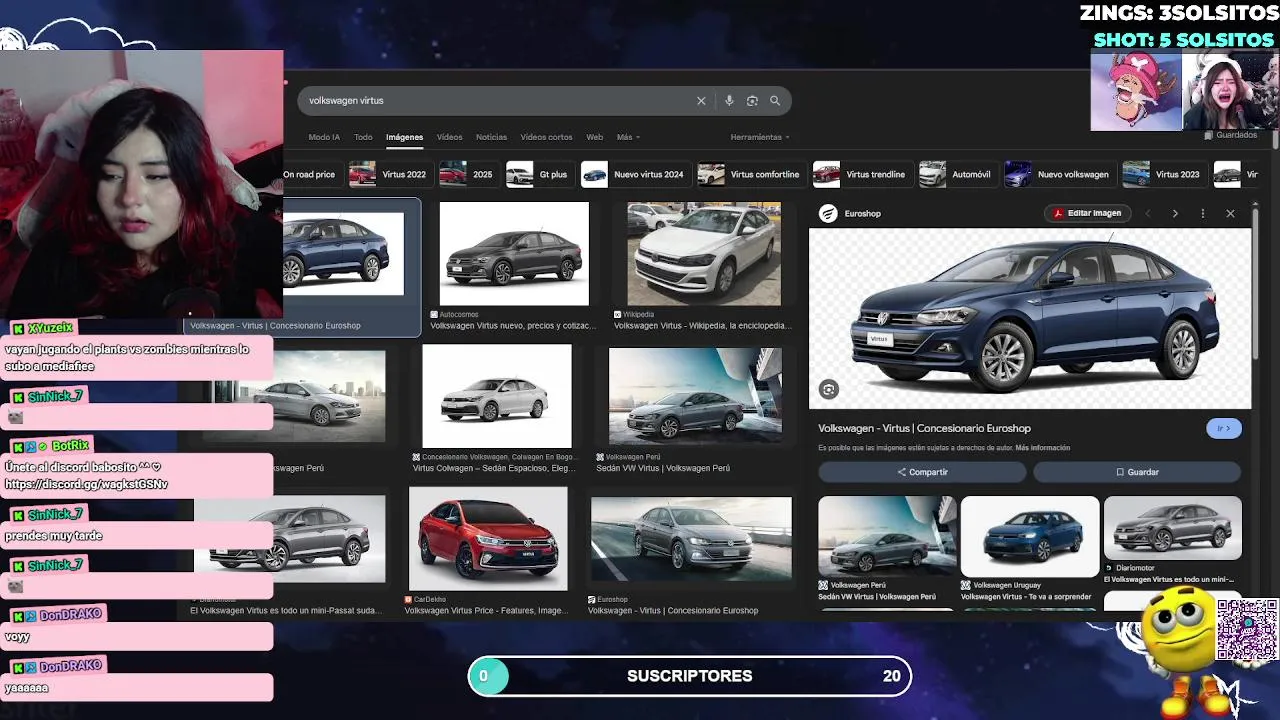Click 'Volkswagen Virtus nuevo, precios y cotizac...' caption
The image size is (1280, 720).
pyautogui.click(x=511, y=326)
